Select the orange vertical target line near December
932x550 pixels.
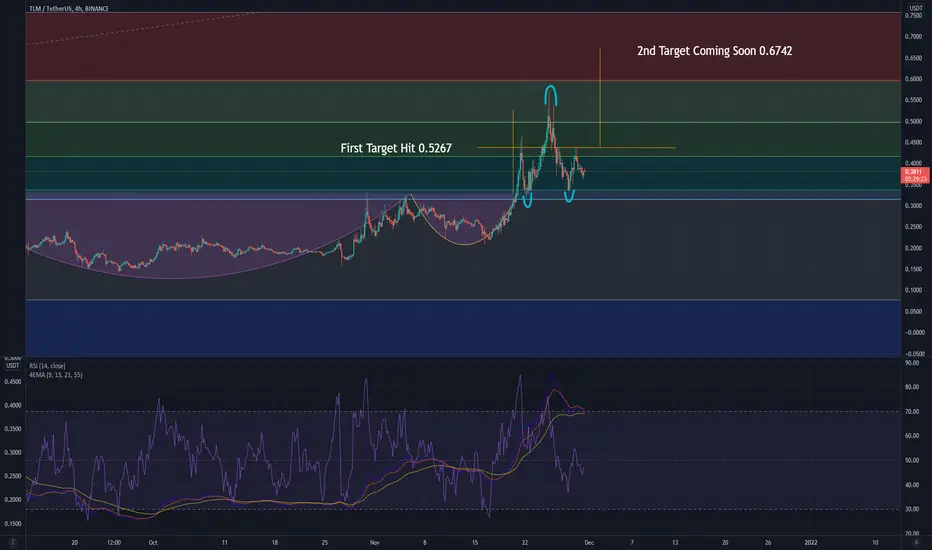point(600,98)
